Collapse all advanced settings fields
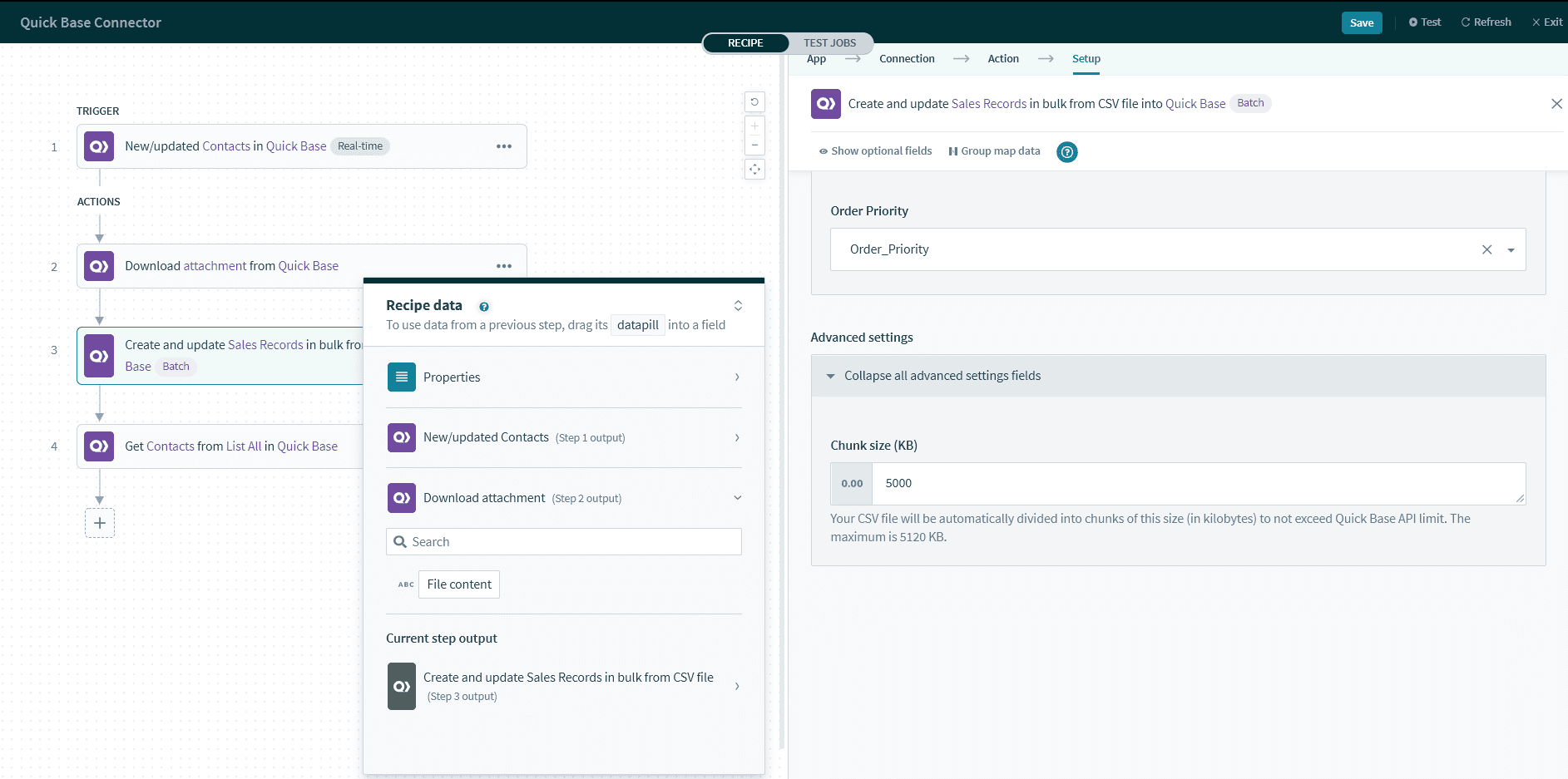The height and width of the screenshot is (779, 1568). click(x=942, y=376)
